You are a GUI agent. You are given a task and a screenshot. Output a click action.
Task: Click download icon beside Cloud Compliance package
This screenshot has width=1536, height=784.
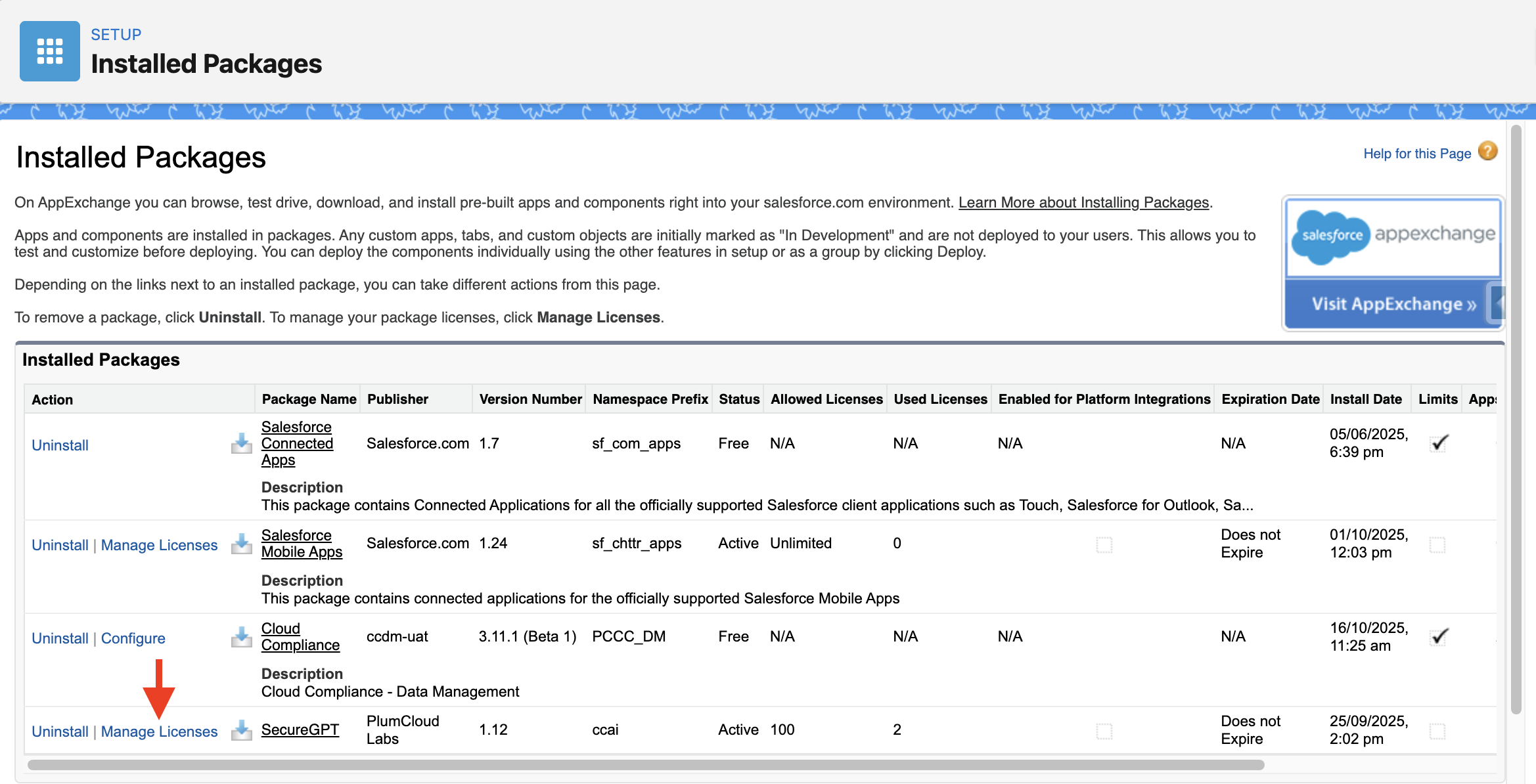point(241,637)
